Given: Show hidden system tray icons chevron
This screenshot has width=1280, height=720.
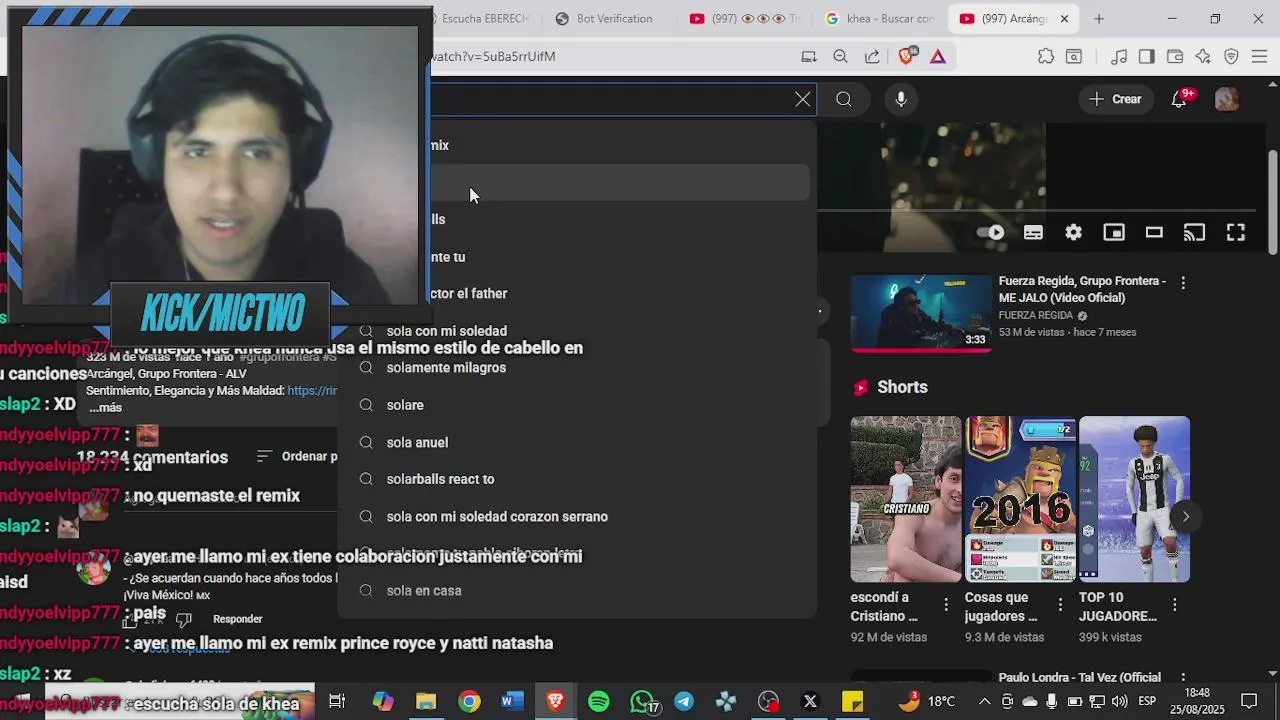Looking at the screenshot, I should [984, 701].
